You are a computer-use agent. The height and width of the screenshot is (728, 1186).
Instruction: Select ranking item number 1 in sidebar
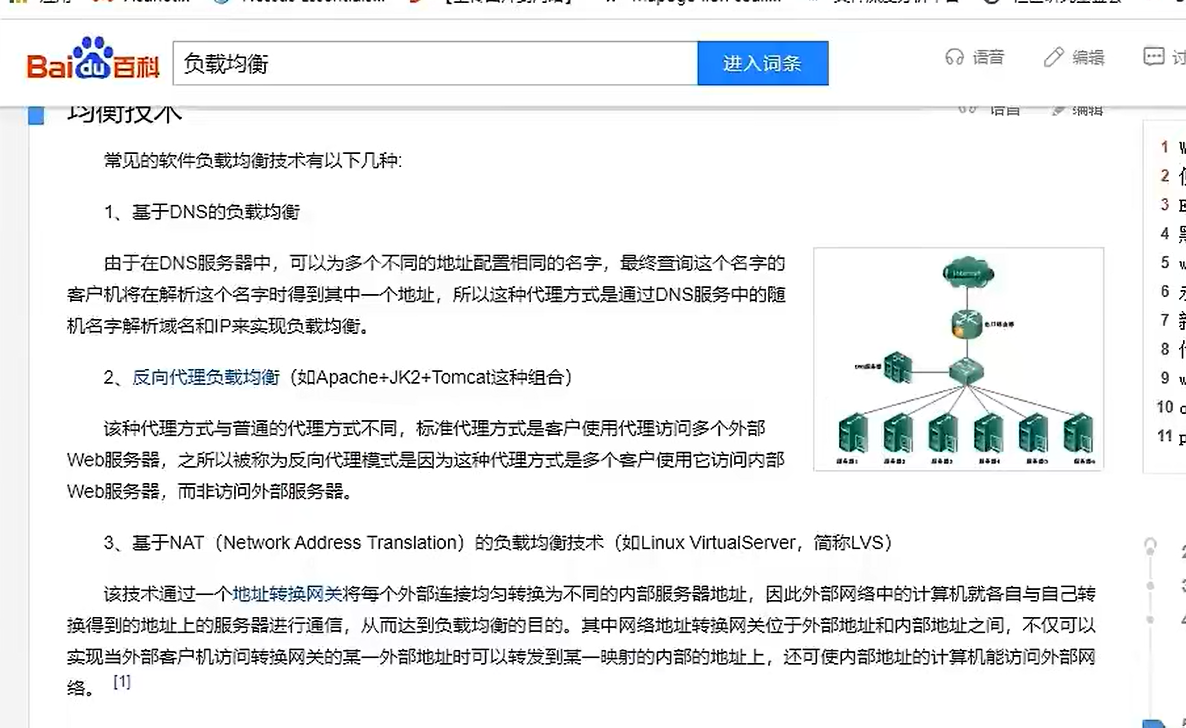(1168, 147)
